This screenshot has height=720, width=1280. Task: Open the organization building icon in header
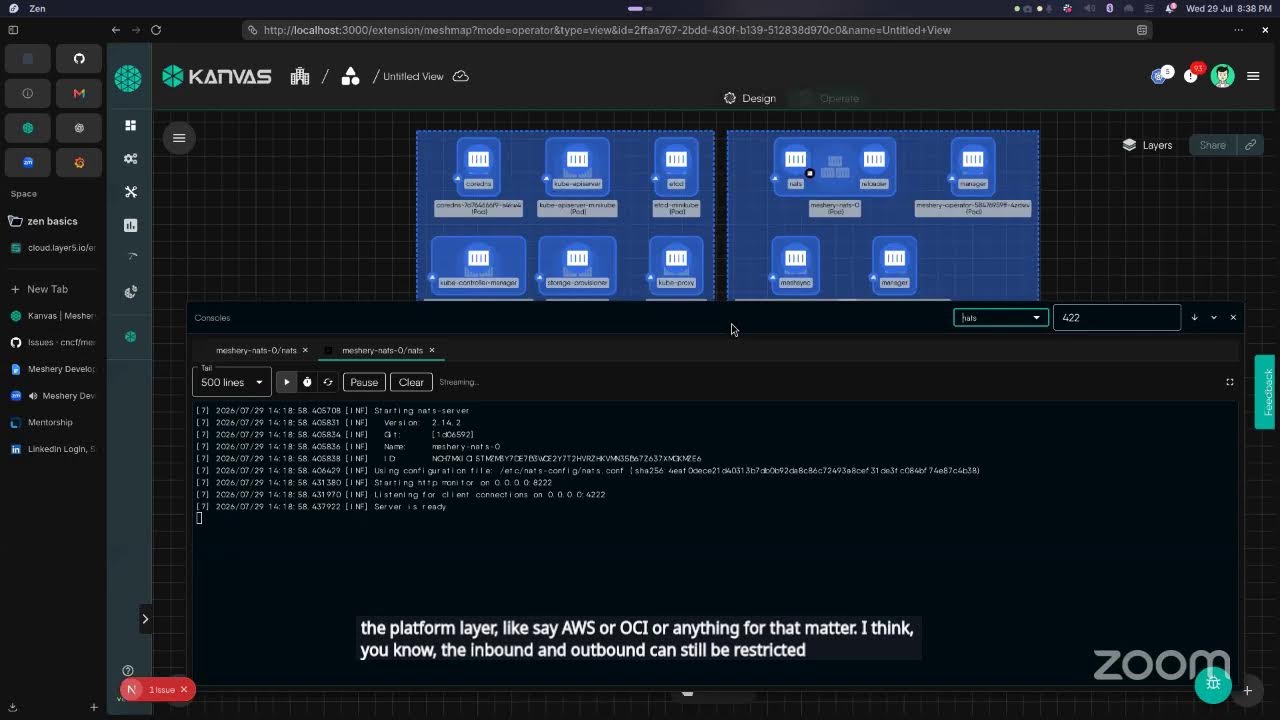click(300, 76)
